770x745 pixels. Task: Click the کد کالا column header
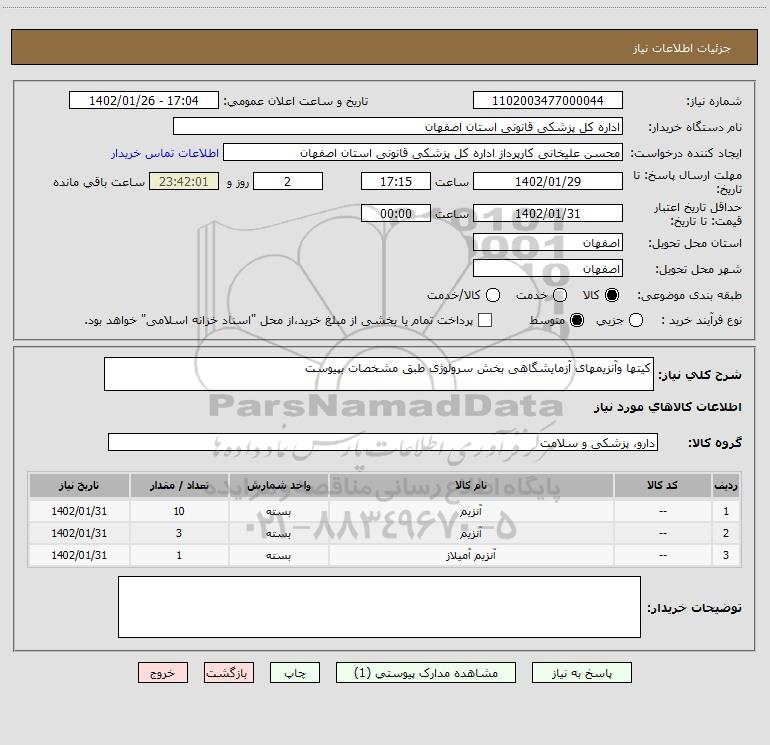[x=662, y=486]
